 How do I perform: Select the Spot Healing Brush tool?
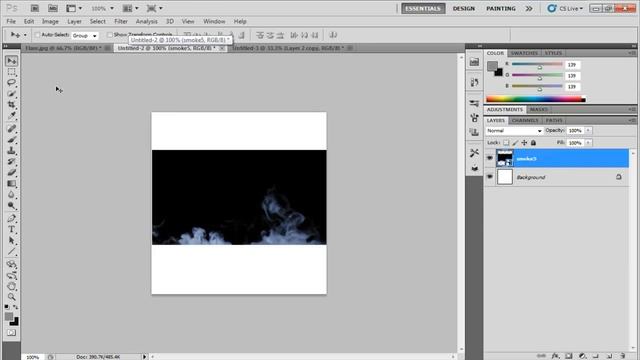point(11,129)
